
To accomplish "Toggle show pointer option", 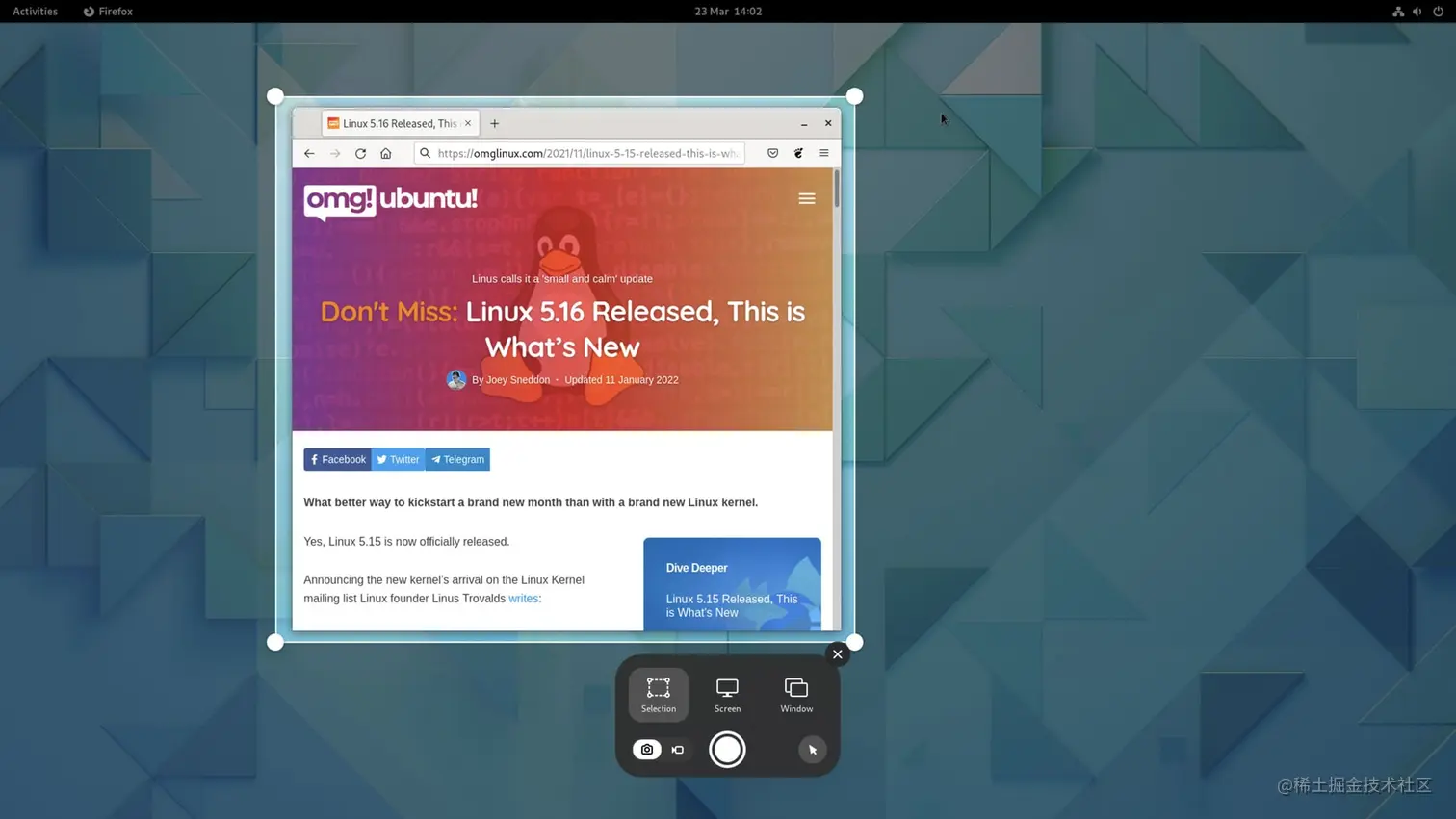I will [x=813, y=750].
